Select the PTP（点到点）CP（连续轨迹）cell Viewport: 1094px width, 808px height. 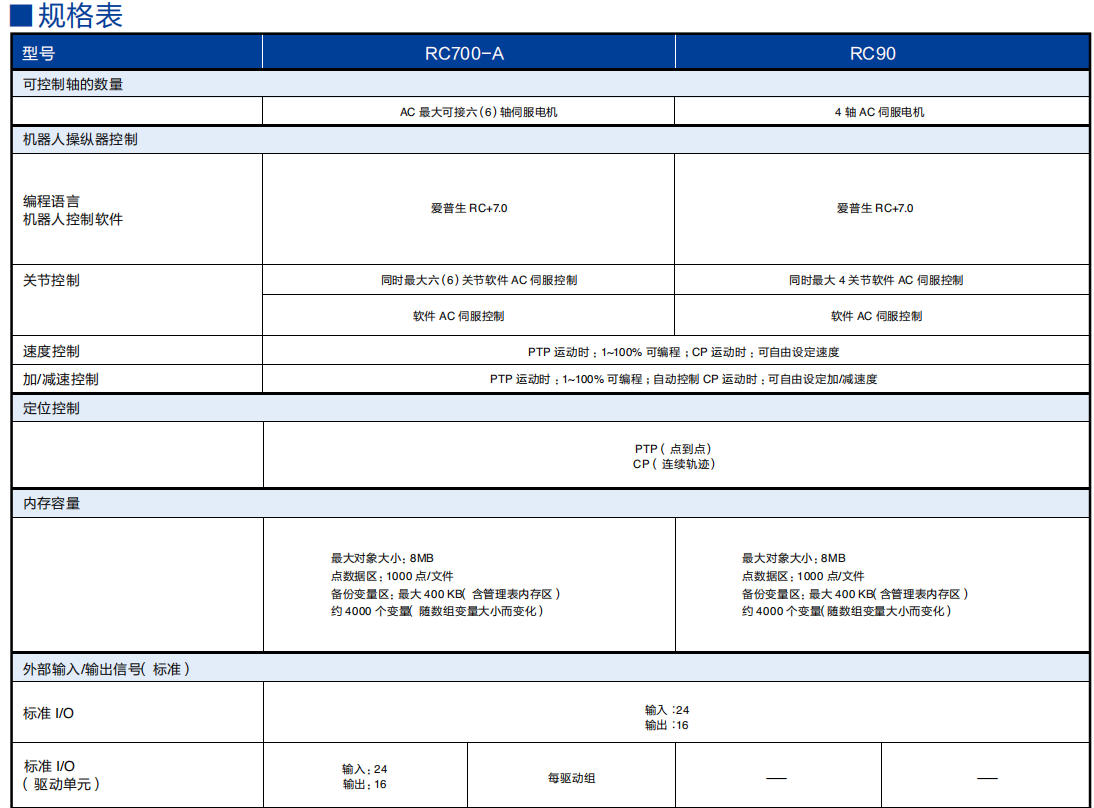676,455
